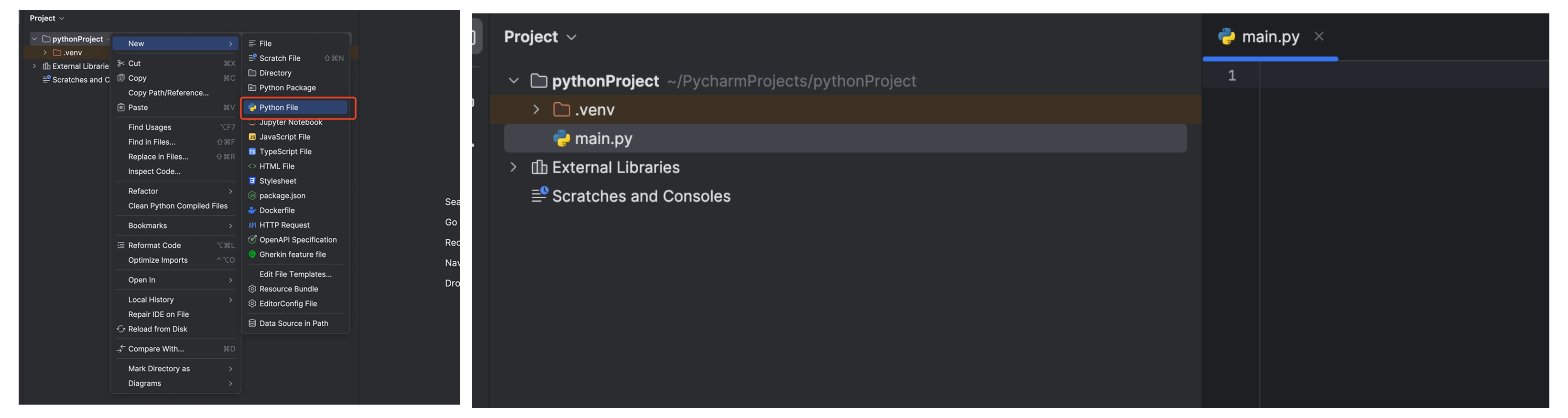
Task: Click the Scratches and Consoles icon
Action: coord(539,195)
